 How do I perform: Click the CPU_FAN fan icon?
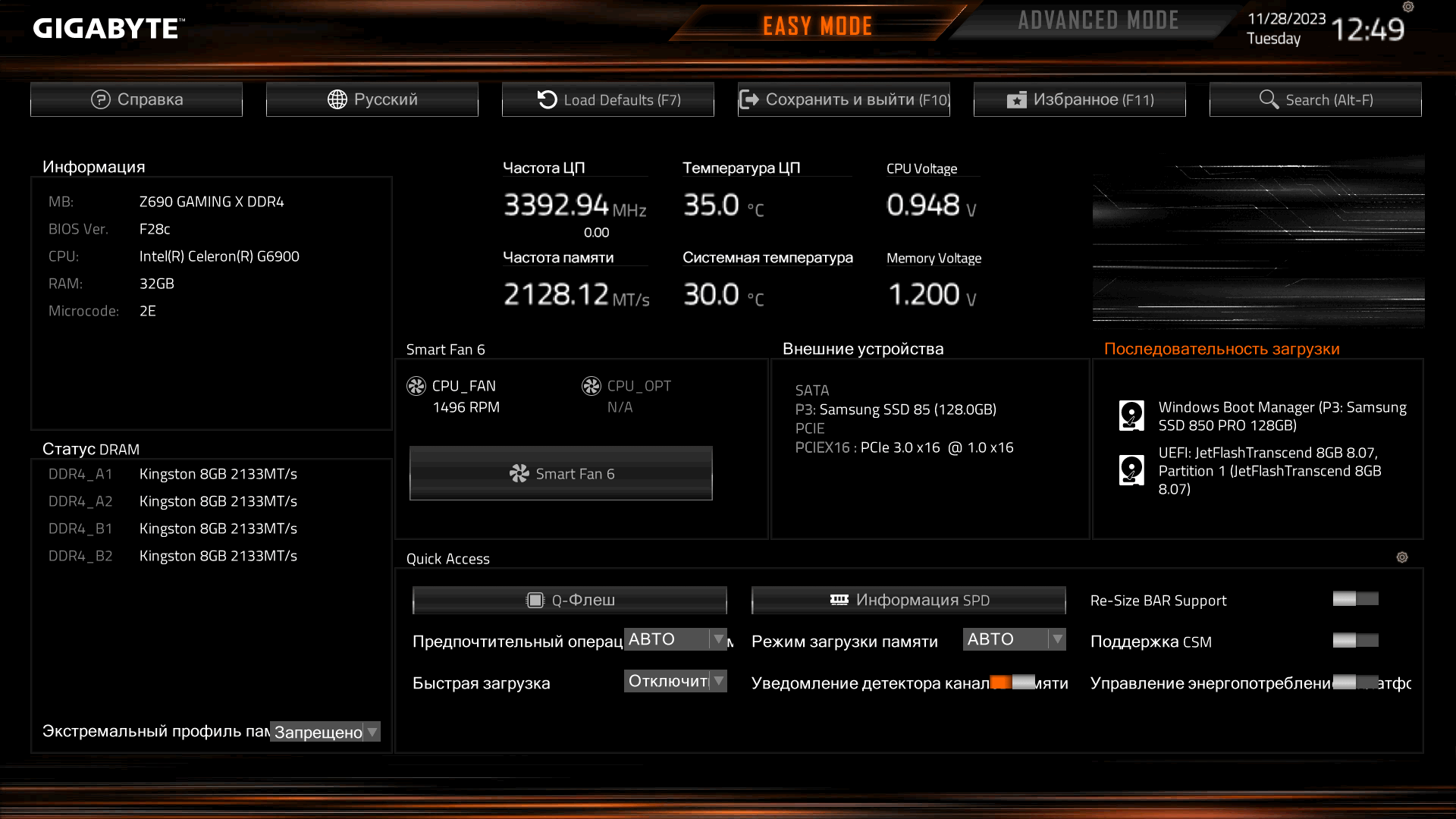[416, 386]
